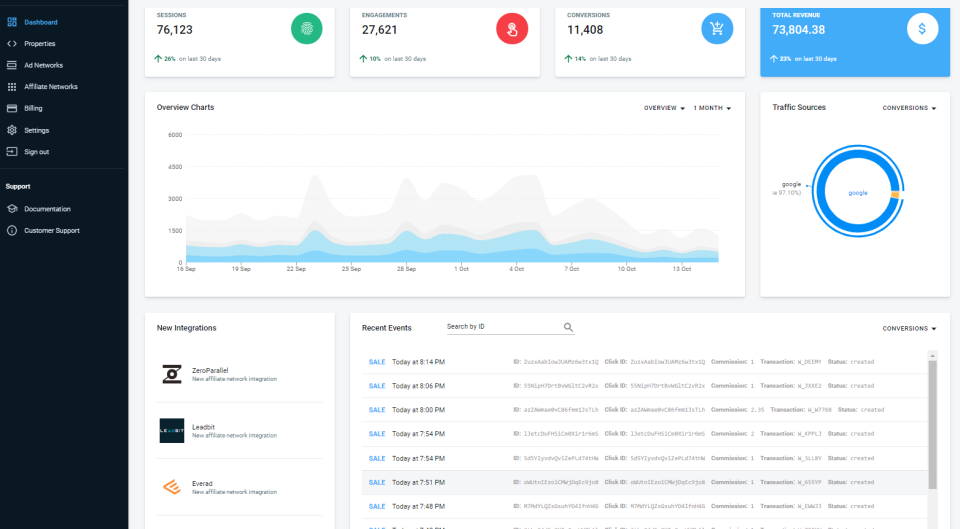The image size is (960, 529).
Task: Go to Properties menu item
Action: pos(40,43)
